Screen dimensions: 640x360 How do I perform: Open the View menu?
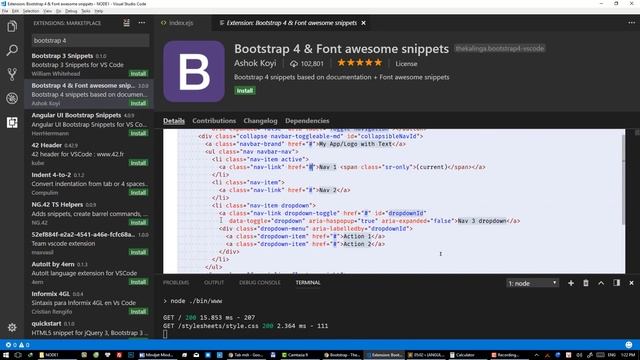coord(47,11)
